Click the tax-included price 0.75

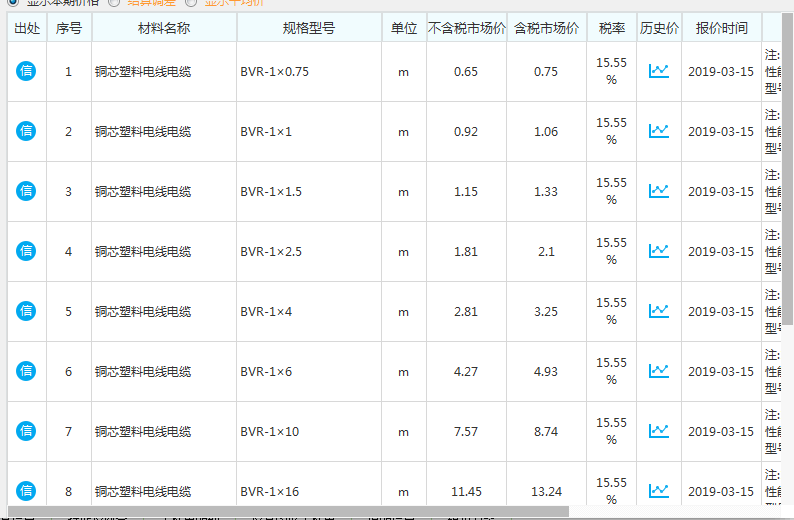coord(546,71)
